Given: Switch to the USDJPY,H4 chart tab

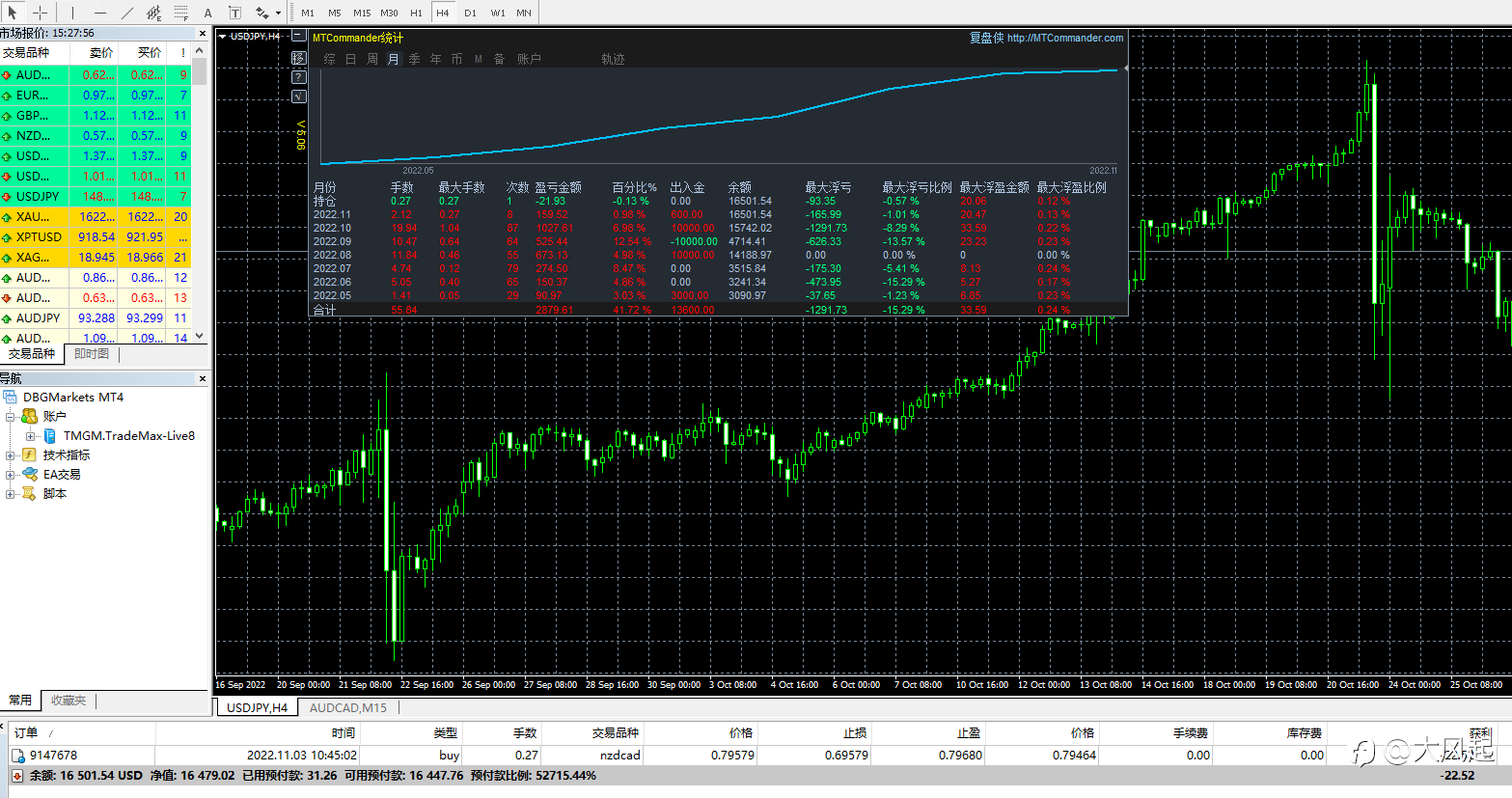Looking at the screenshot, I should [x=257, y=707].
